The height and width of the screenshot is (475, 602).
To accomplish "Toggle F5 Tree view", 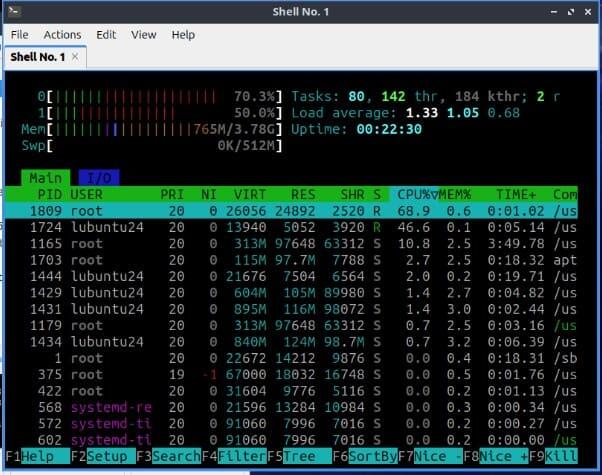I will coord(296,455).
